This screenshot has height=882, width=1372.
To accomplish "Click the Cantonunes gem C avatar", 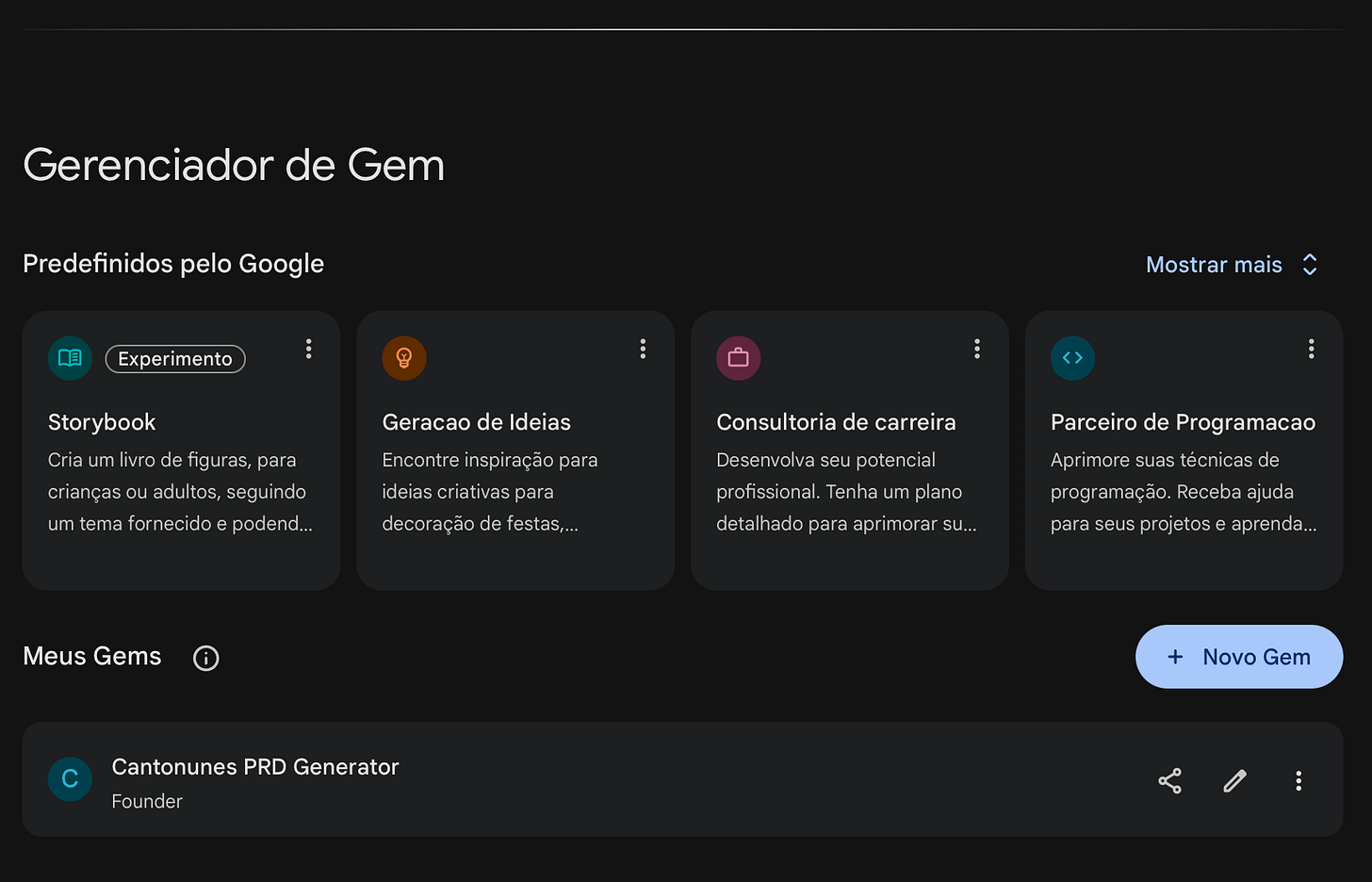I will click(70, 779).
